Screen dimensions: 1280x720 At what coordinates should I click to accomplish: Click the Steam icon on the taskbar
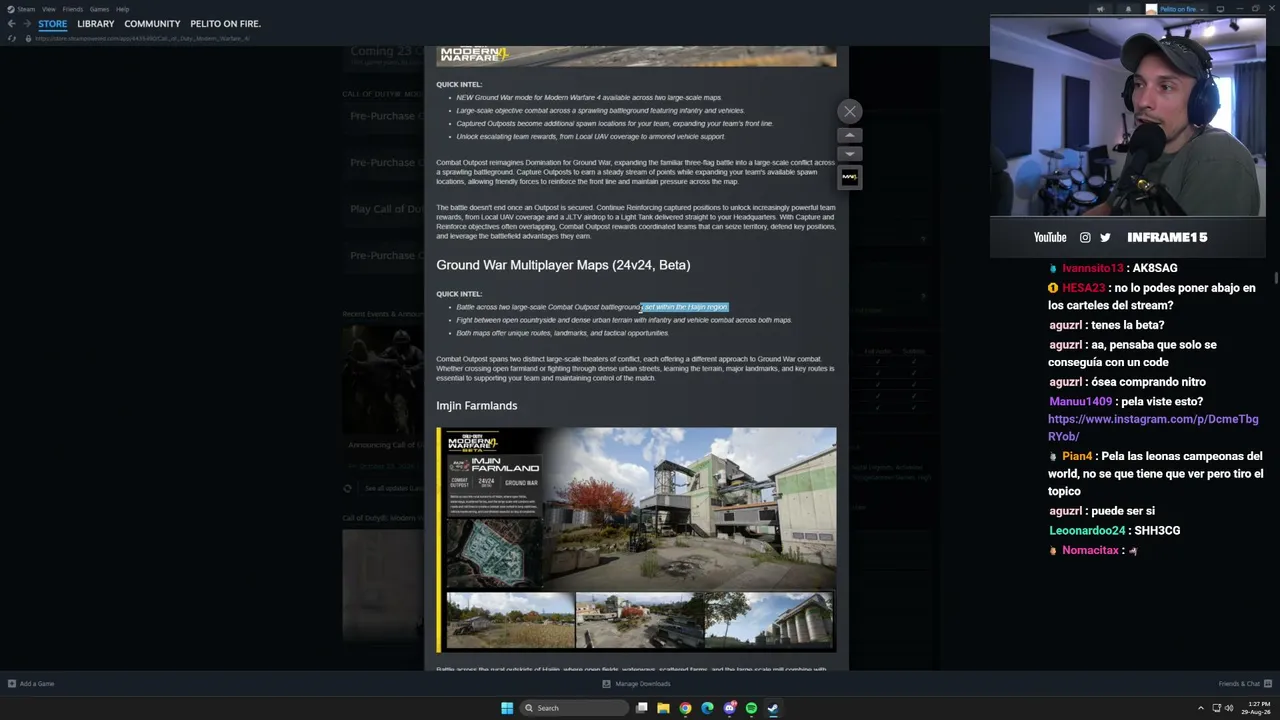(773, 708)
